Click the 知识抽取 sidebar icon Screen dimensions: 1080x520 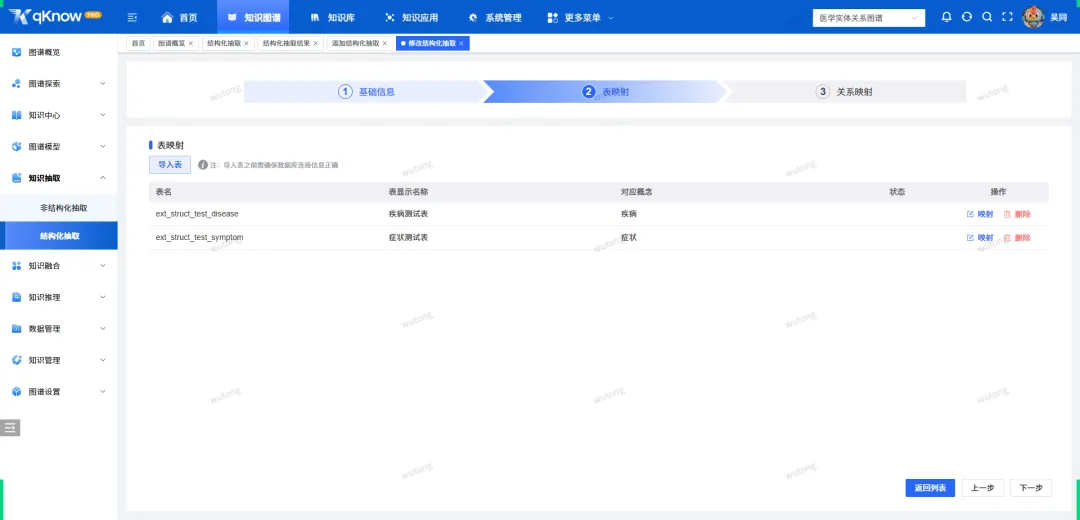coord(17,178)
